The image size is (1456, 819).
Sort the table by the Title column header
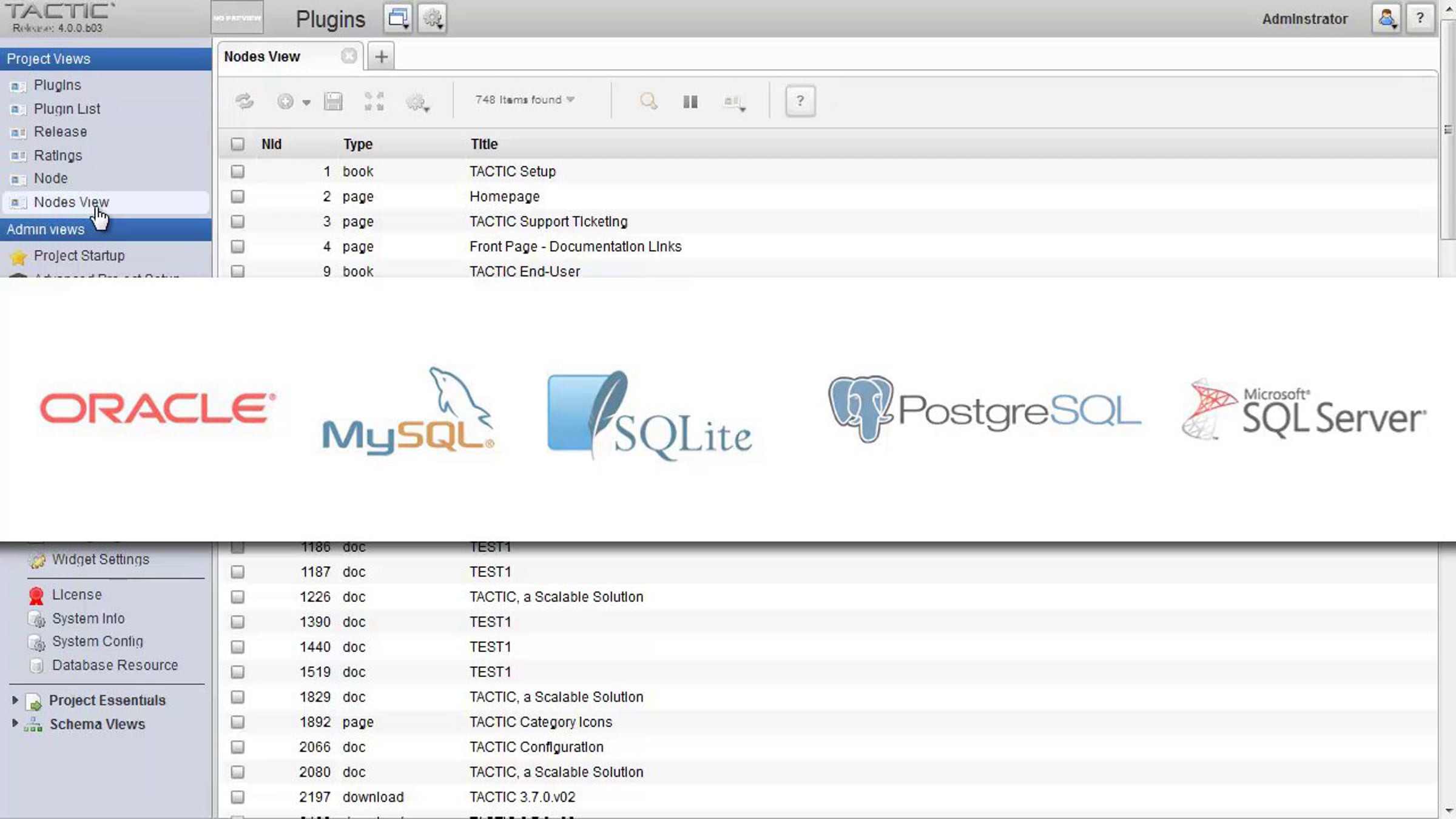[484, 144]
